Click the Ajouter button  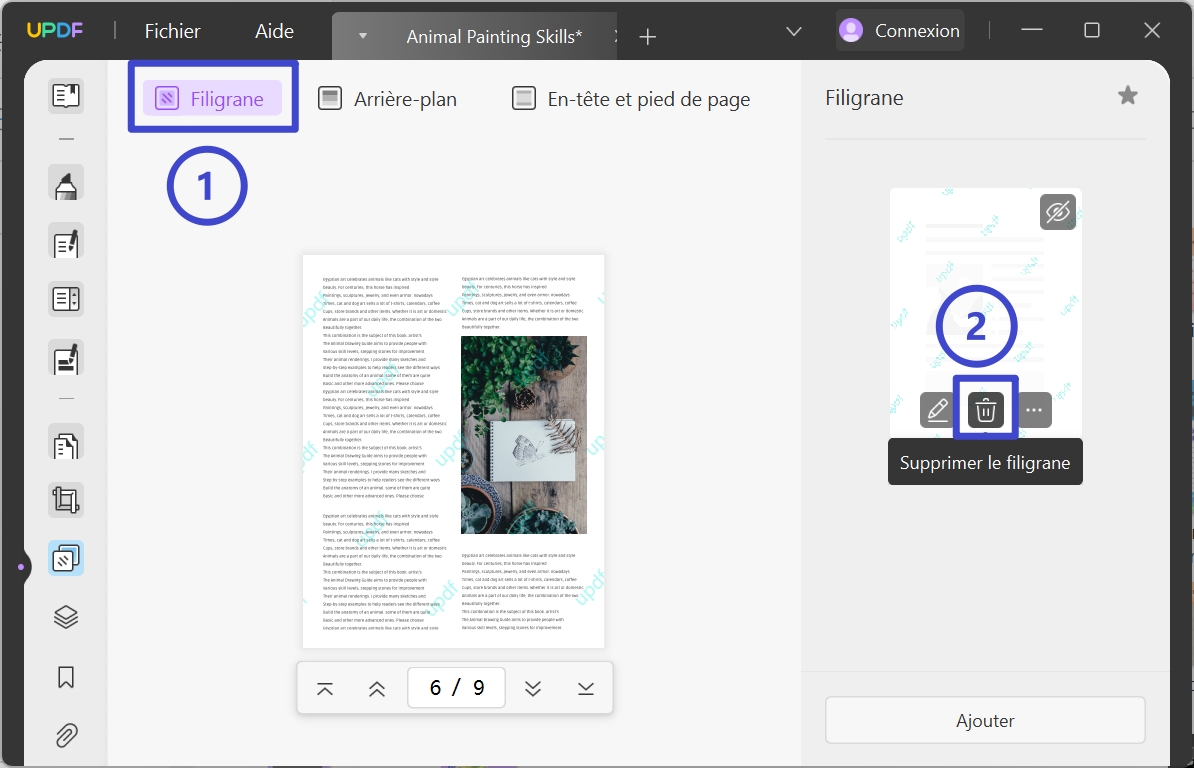point(985,720)
